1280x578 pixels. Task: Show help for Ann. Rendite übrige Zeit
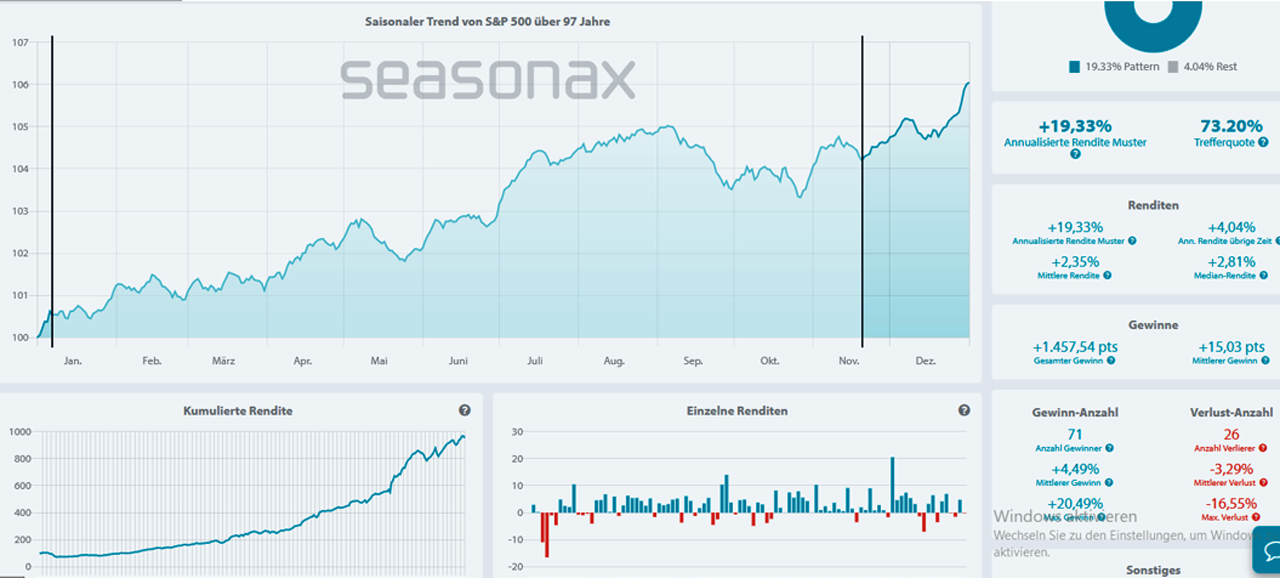coord(1277,241)
